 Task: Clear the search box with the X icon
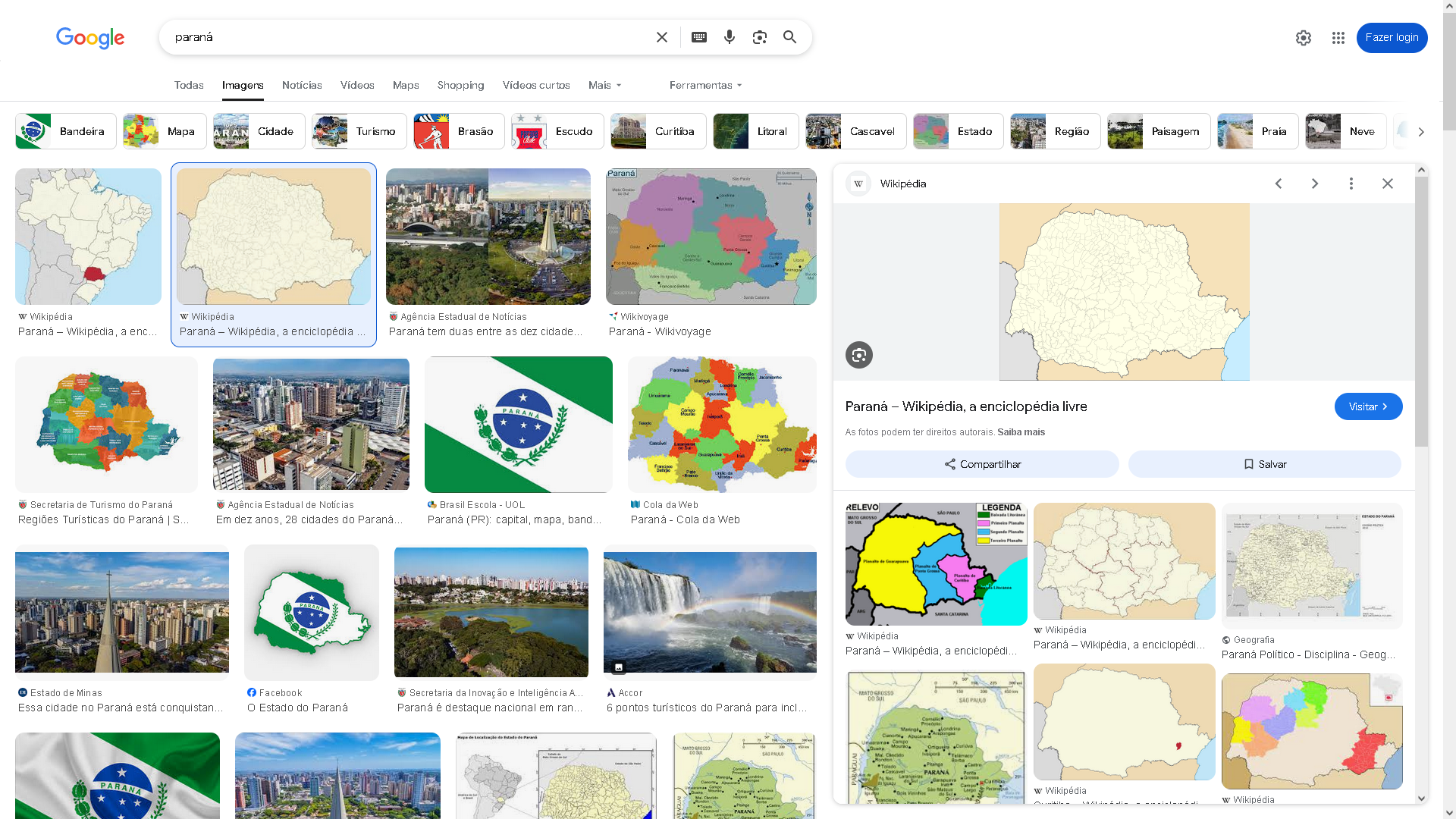[x=662, y=37]
